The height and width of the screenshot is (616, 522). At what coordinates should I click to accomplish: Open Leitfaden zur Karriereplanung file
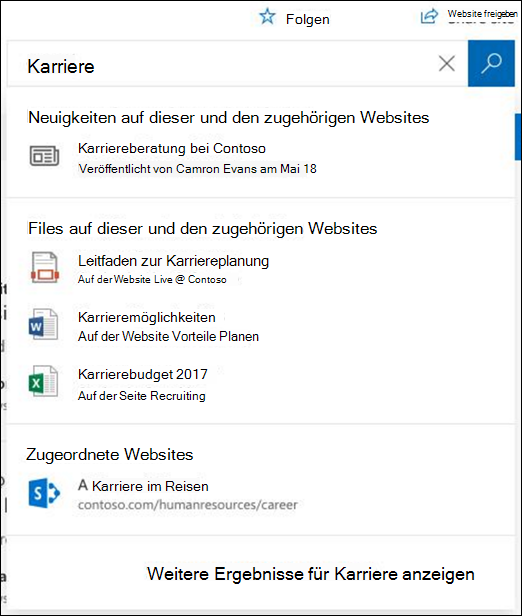pyautogui.click(x=173, y=261)
